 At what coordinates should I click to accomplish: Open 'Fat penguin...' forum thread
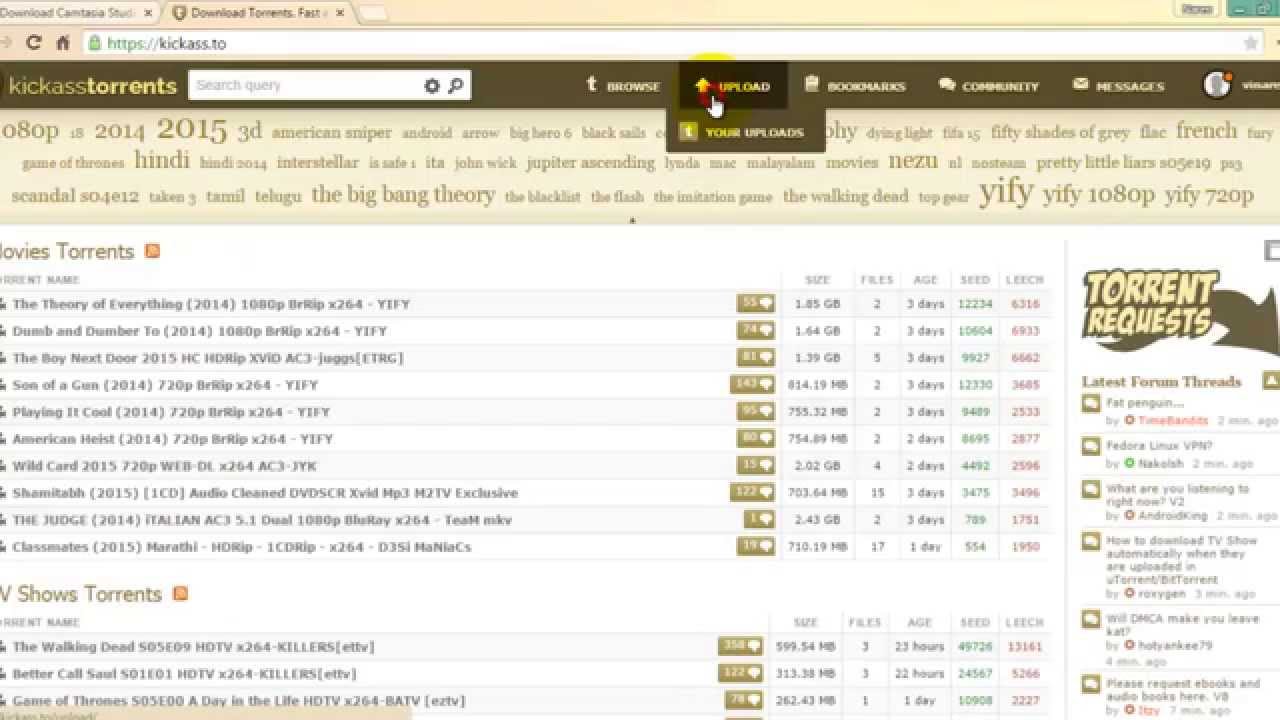point(1145,403)
